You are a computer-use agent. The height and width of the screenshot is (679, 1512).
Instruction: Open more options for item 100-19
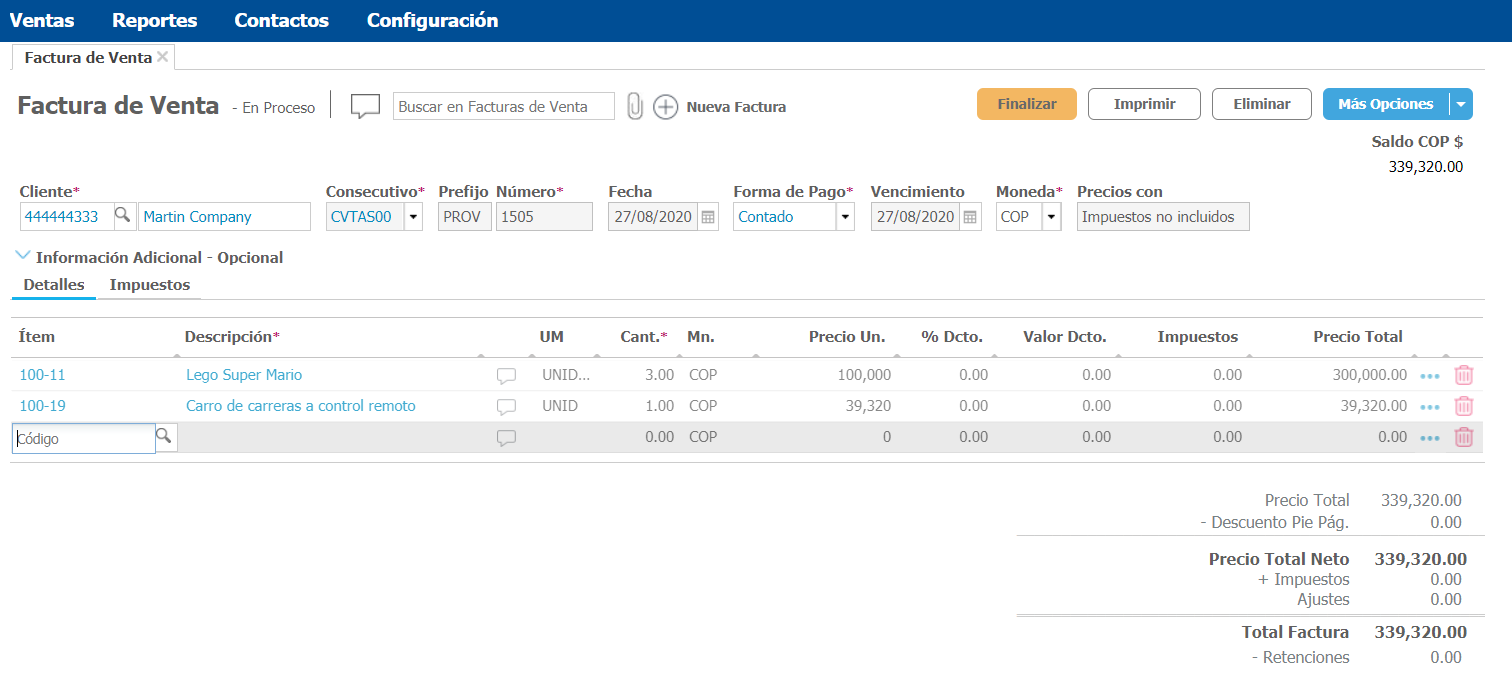[x=1430, y=407]
